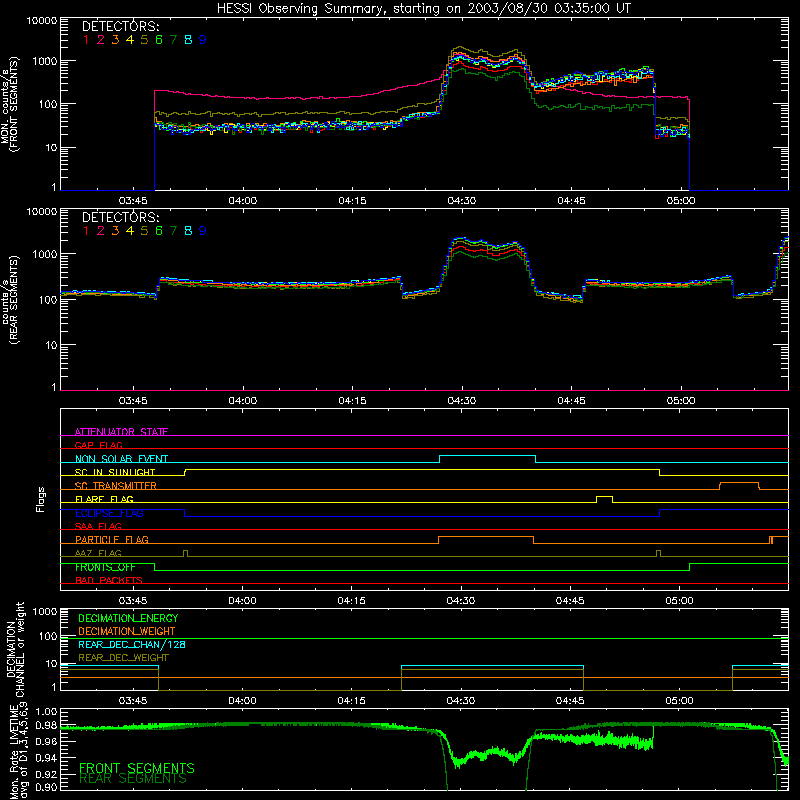Click the ECLIPSE FLAG label

pyautogui.click(x=109, y=513)
